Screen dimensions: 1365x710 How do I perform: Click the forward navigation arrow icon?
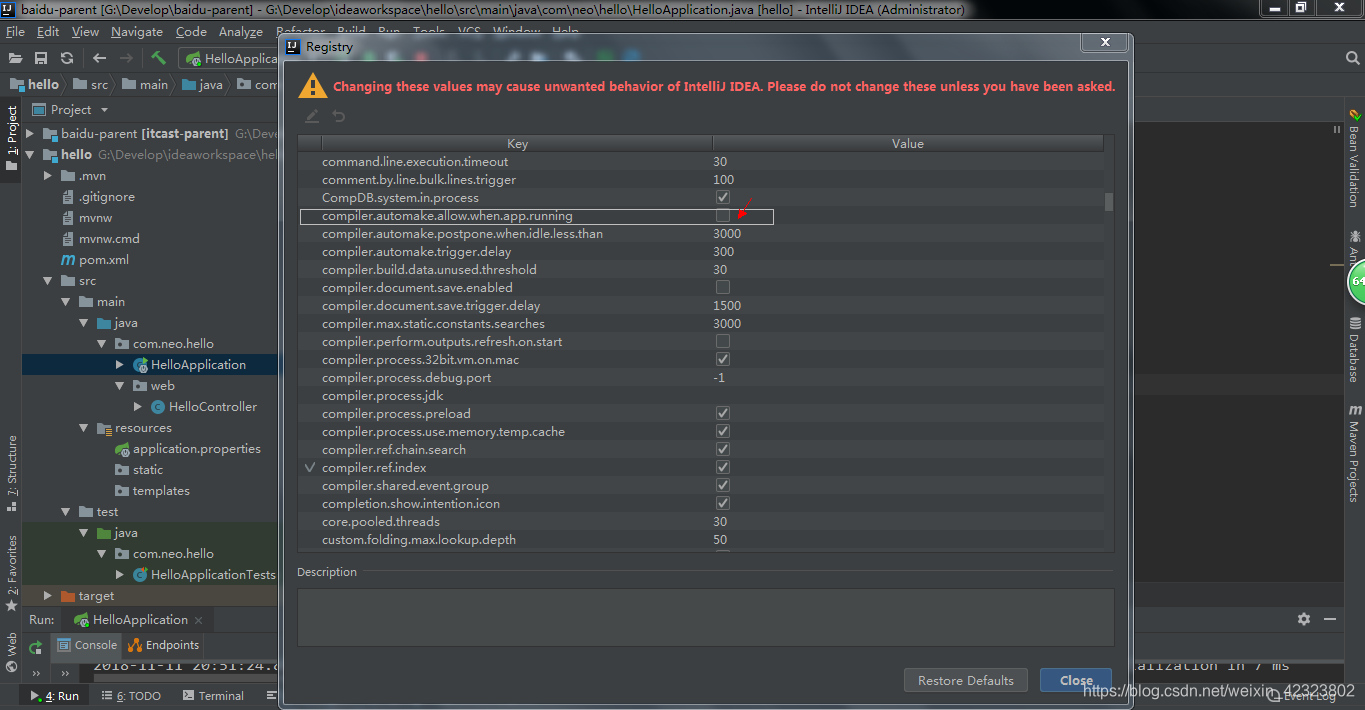tap(126, 58)
